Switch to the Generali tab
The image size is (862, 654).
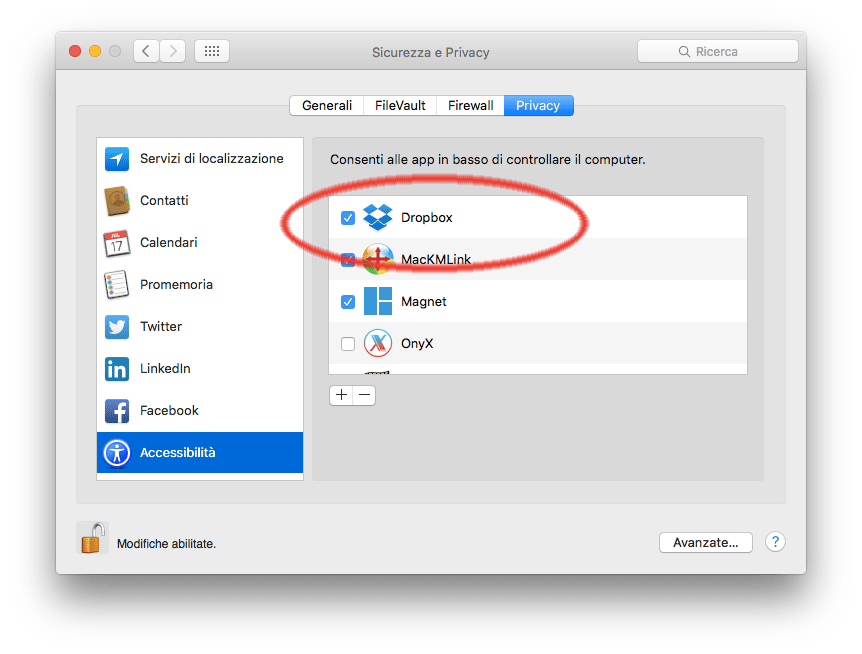[x=327, y=105]
